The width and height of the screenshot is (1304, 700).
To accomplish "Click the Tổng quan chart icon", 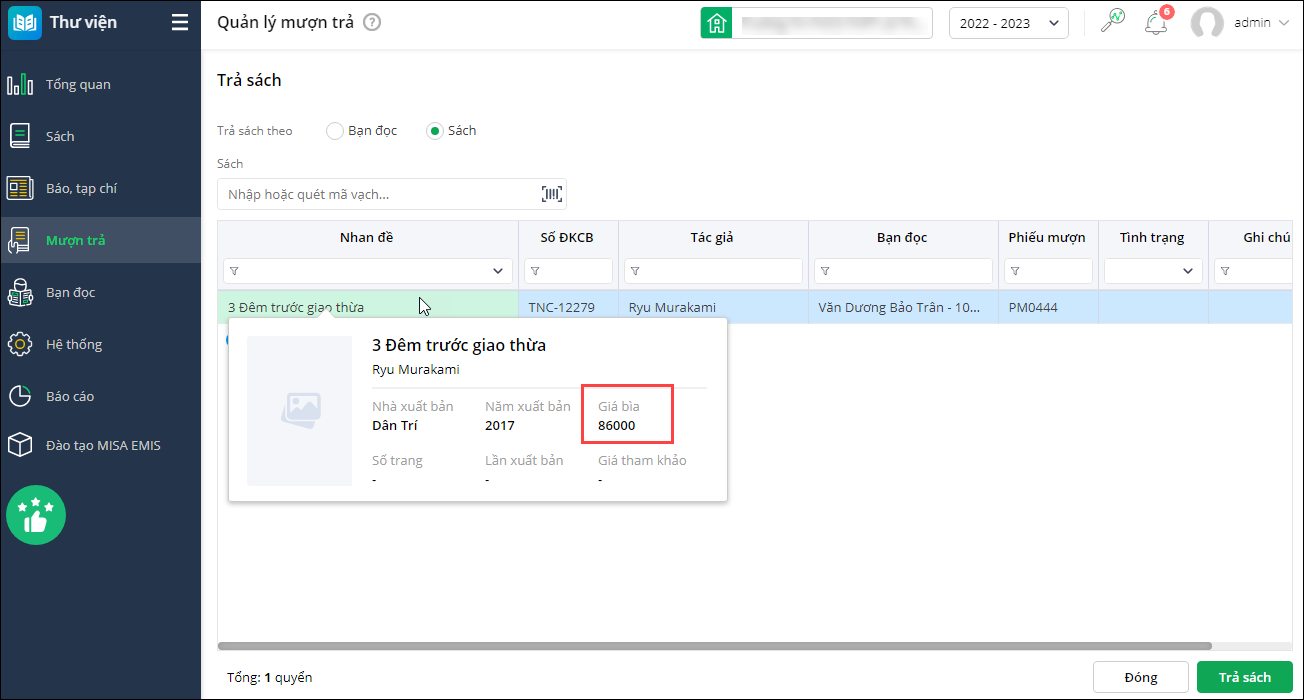I will coord(21,84).
